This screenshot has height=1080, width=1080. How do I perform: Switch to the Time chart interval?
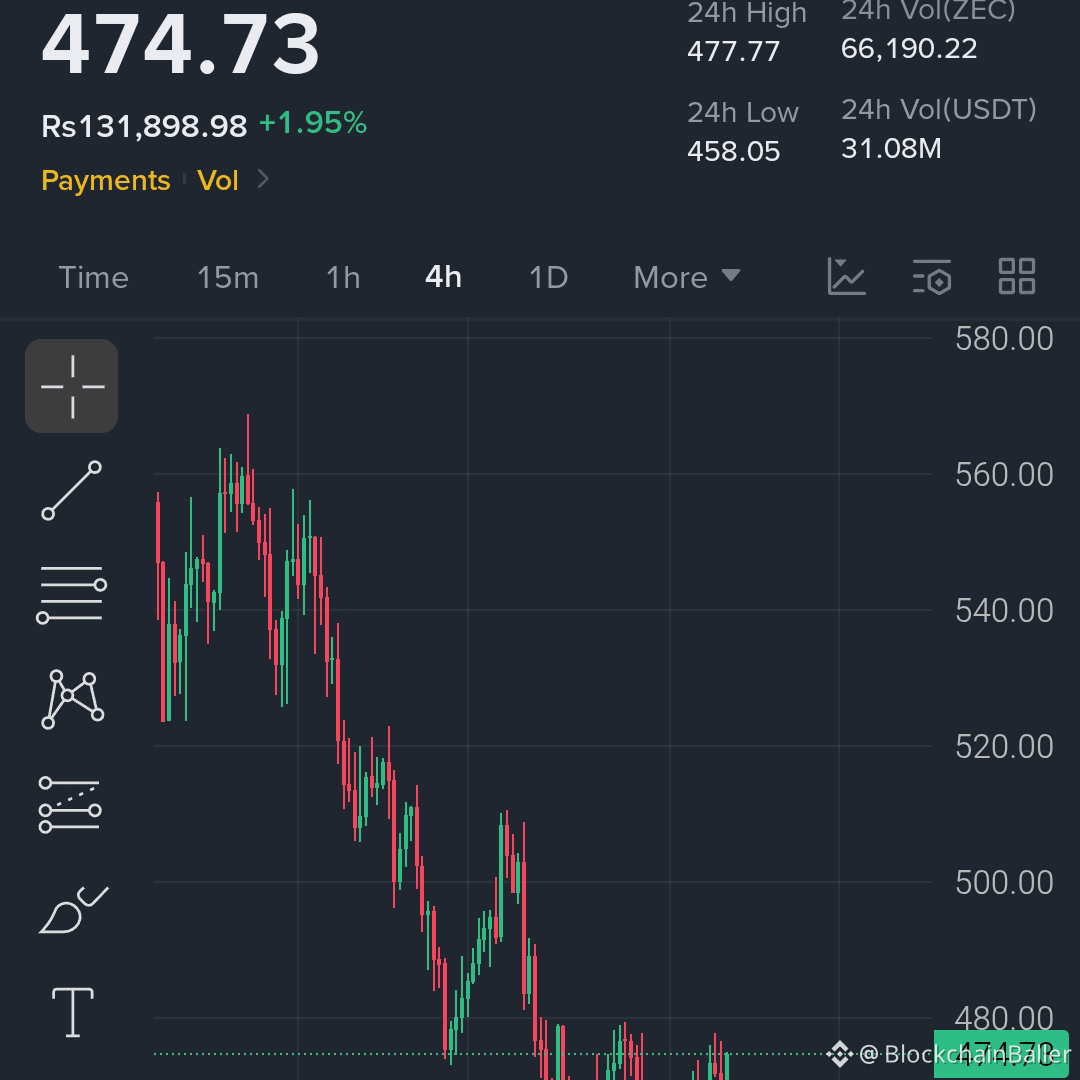pyautogui.click(x=94, y=278)
